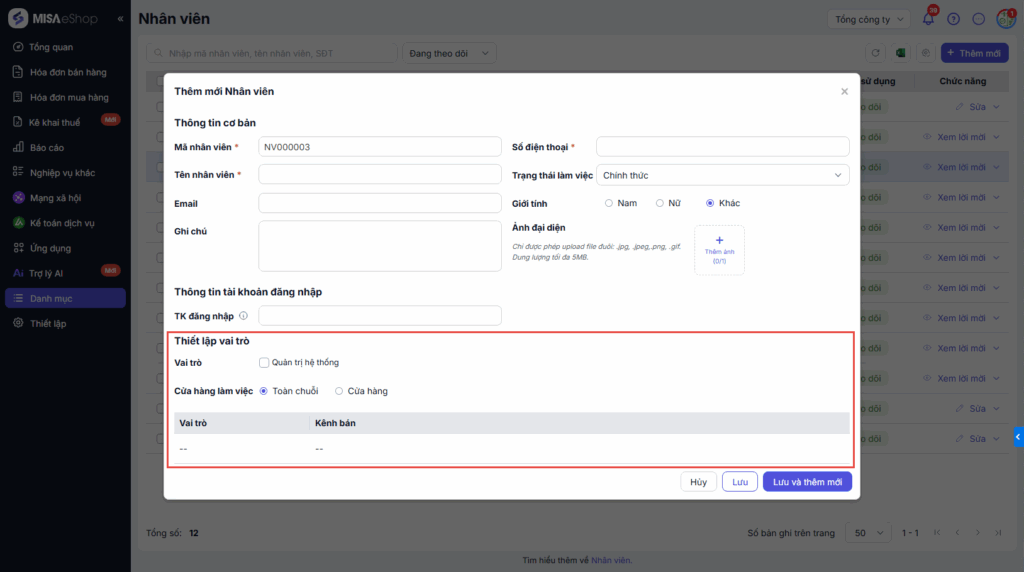Image resolution: width=1024 pixels, height=572 pixels.
Task: Click the Lưu và thêm mới button
Action: 807,482
